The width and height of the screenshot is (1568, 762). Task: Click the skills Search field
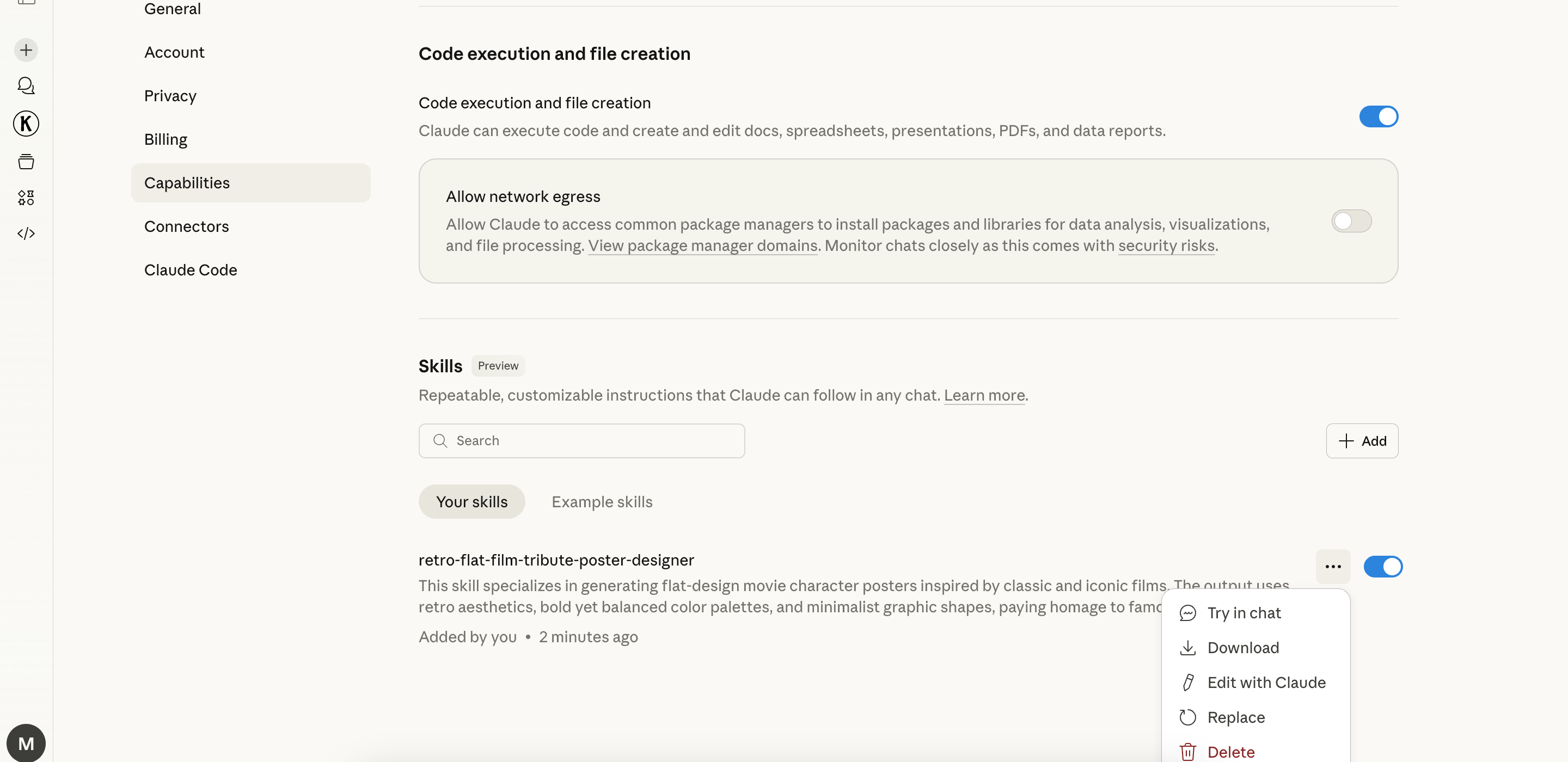coord(581,441)
